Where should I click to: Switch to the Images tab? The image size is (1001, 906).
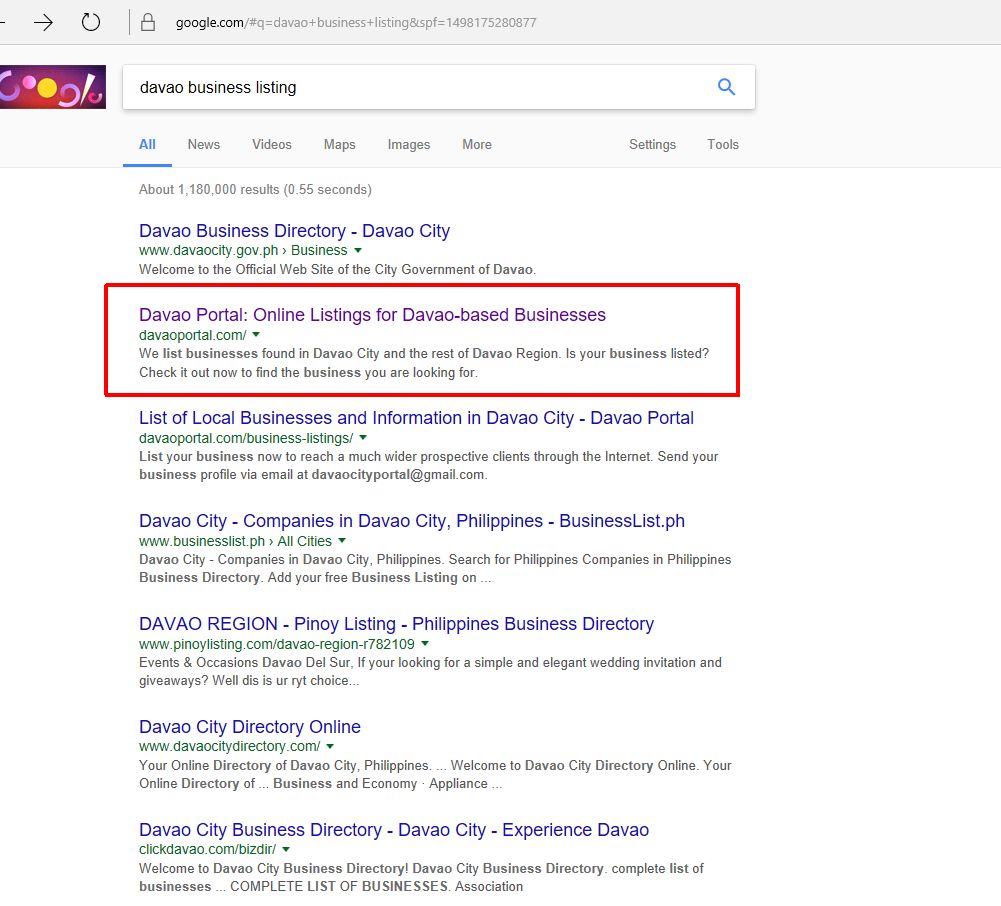(409, 144)
